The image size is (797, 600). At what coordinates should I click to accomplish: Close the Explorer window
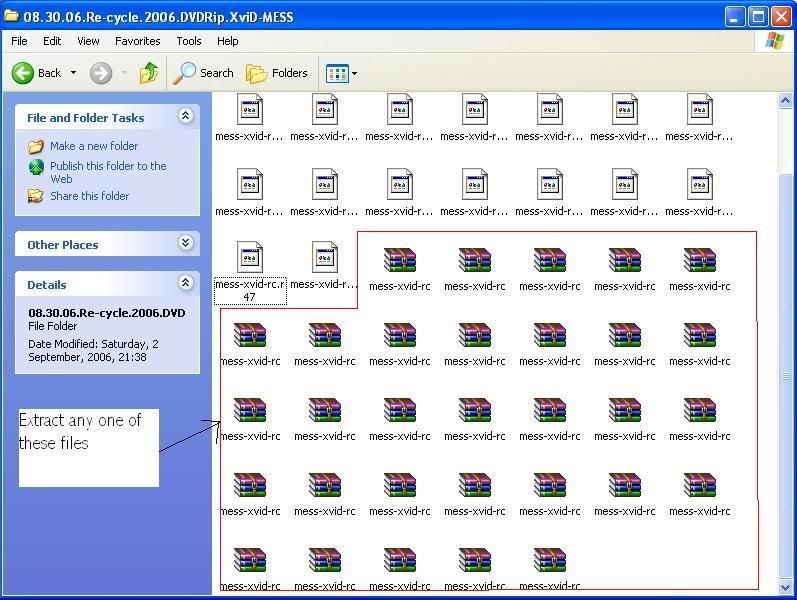[x=781, y=17]
